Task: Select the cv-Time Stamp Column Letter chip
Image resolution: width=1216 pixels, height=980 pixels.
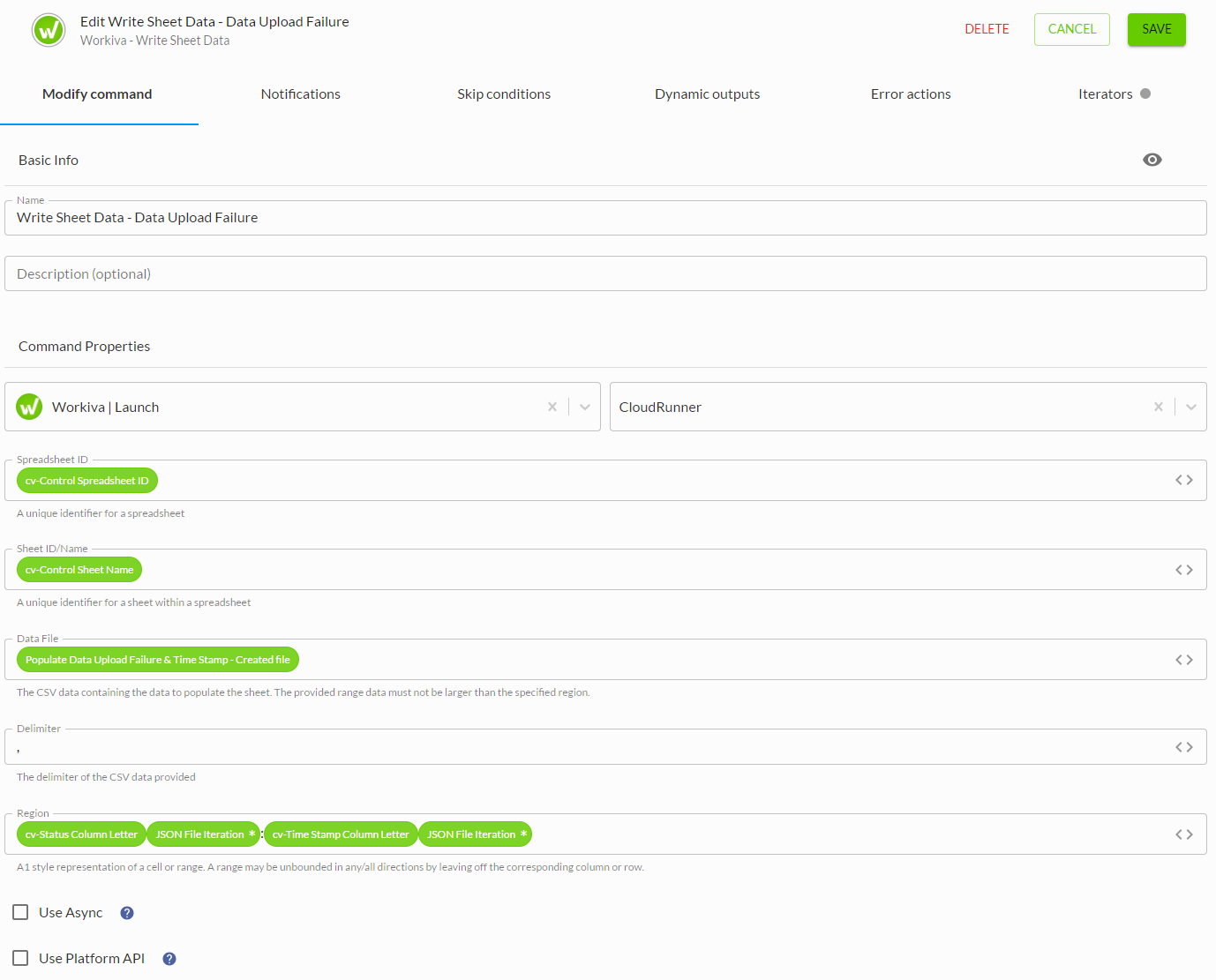Action: 341,834
